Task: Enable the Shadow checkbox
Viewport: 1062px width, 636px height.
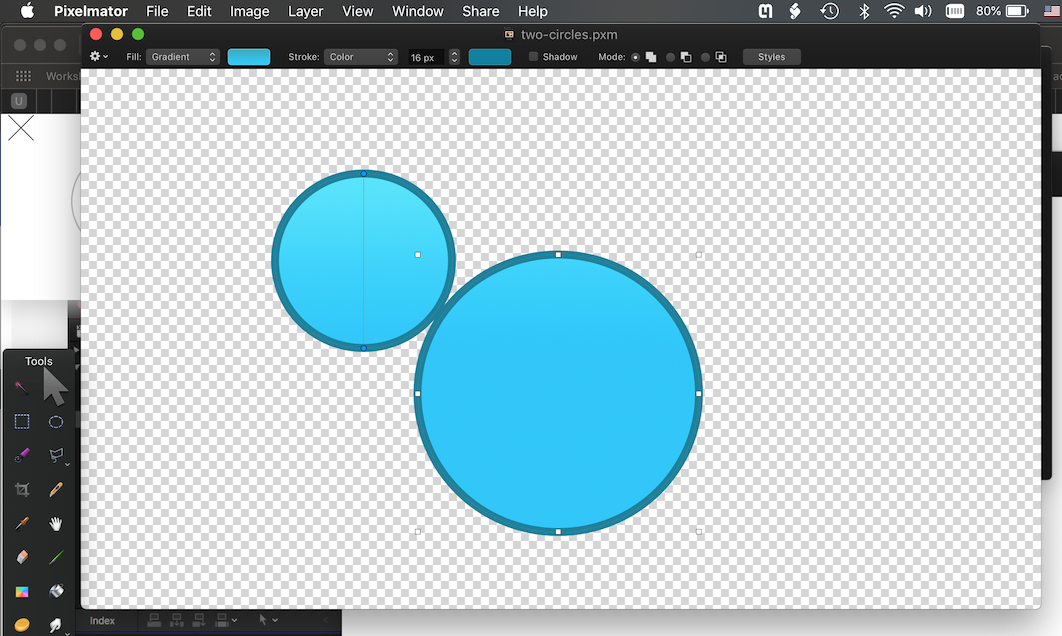Action: 534,57
